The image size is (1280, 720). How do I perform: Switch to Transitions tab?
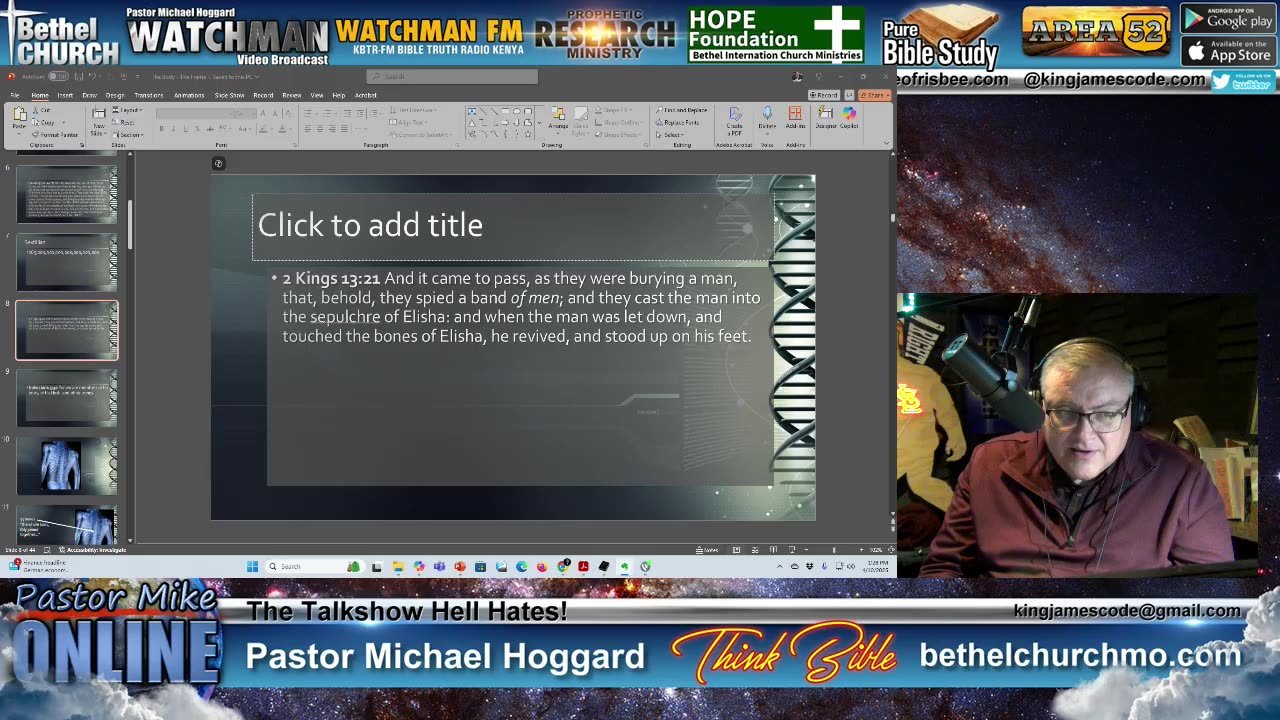[149, 95]
